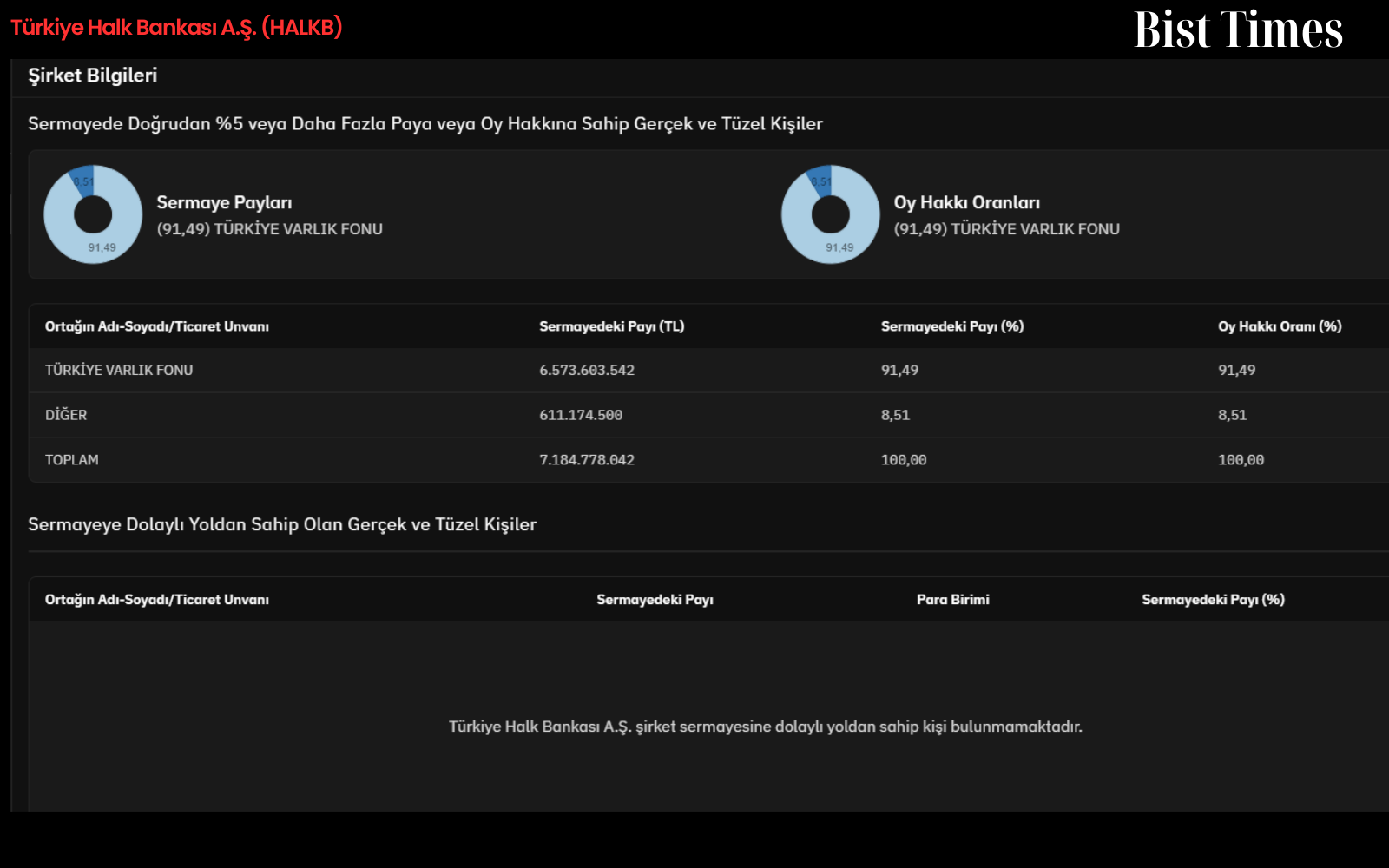This screenshot has height=868, width=1389.
Task: Click the Sermaye Payları donut chart
Action: tap(93, 214)
